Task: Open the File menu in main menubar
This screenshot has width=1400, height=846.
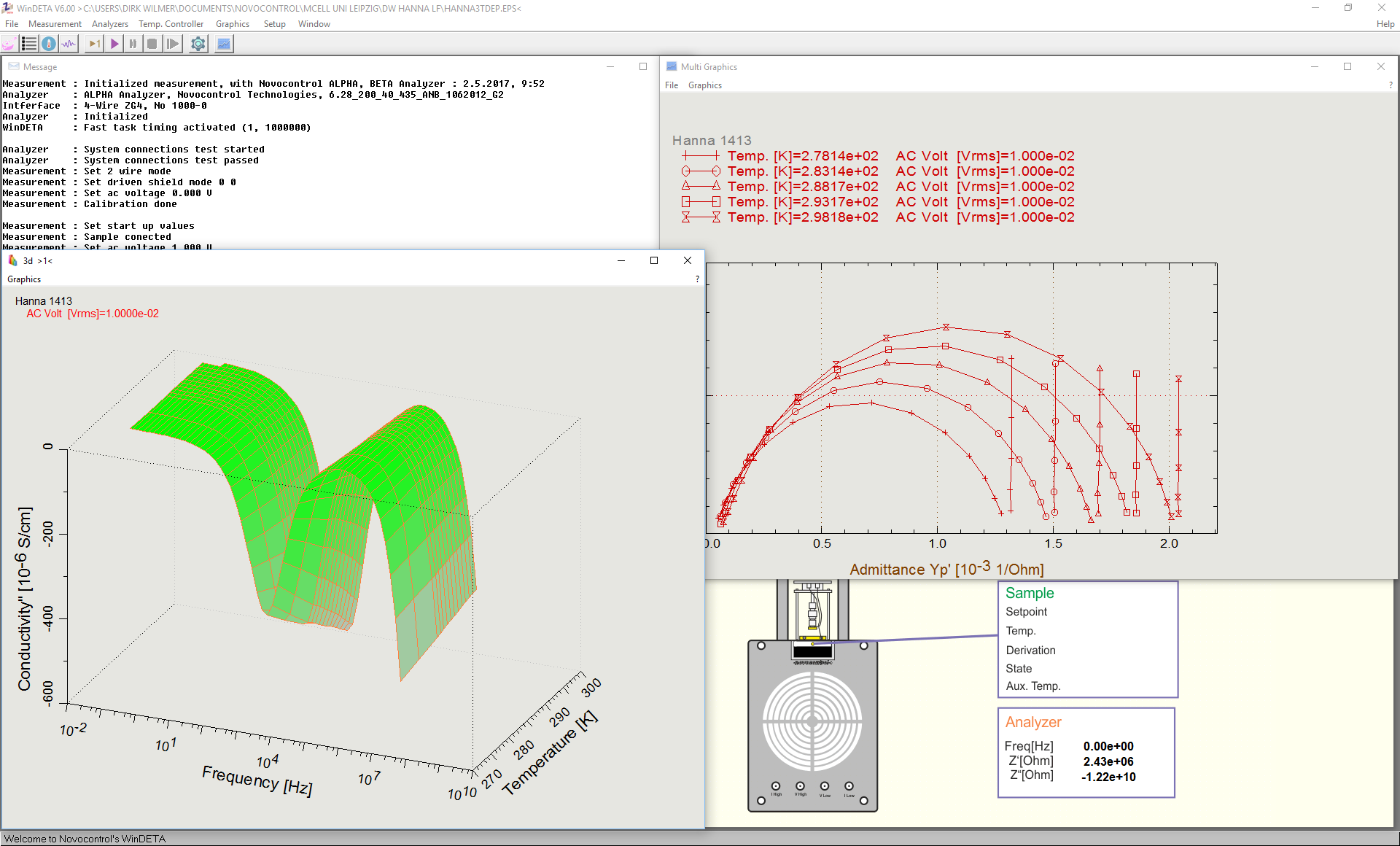Action: (x=12, y=24)
